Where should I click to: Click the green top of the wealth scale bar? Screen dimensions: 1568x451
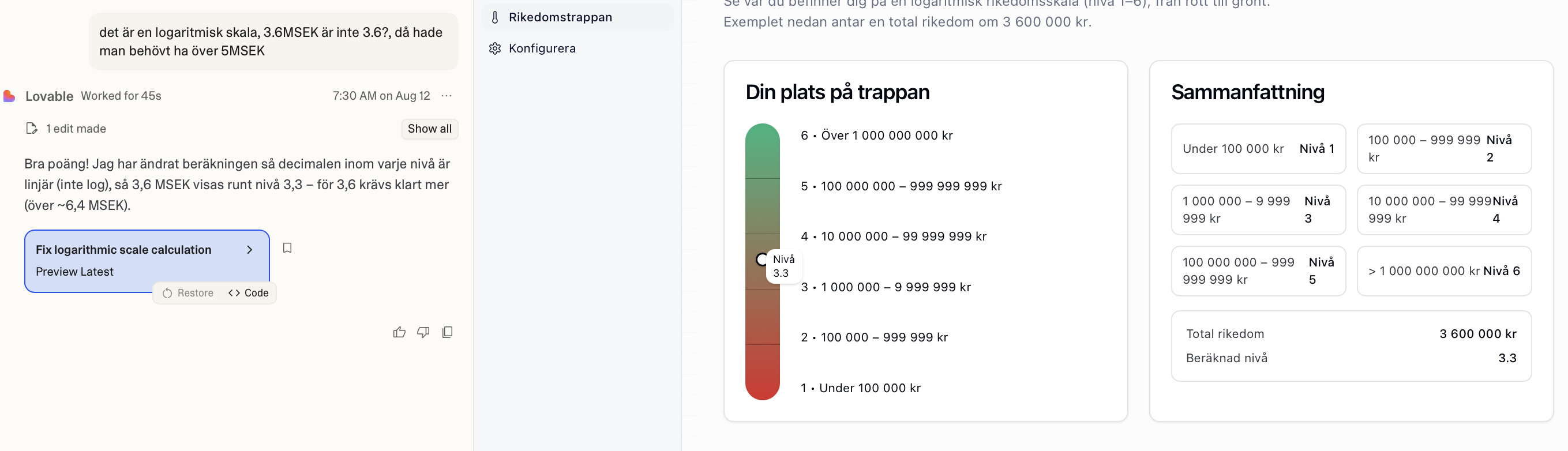(762, 151)
